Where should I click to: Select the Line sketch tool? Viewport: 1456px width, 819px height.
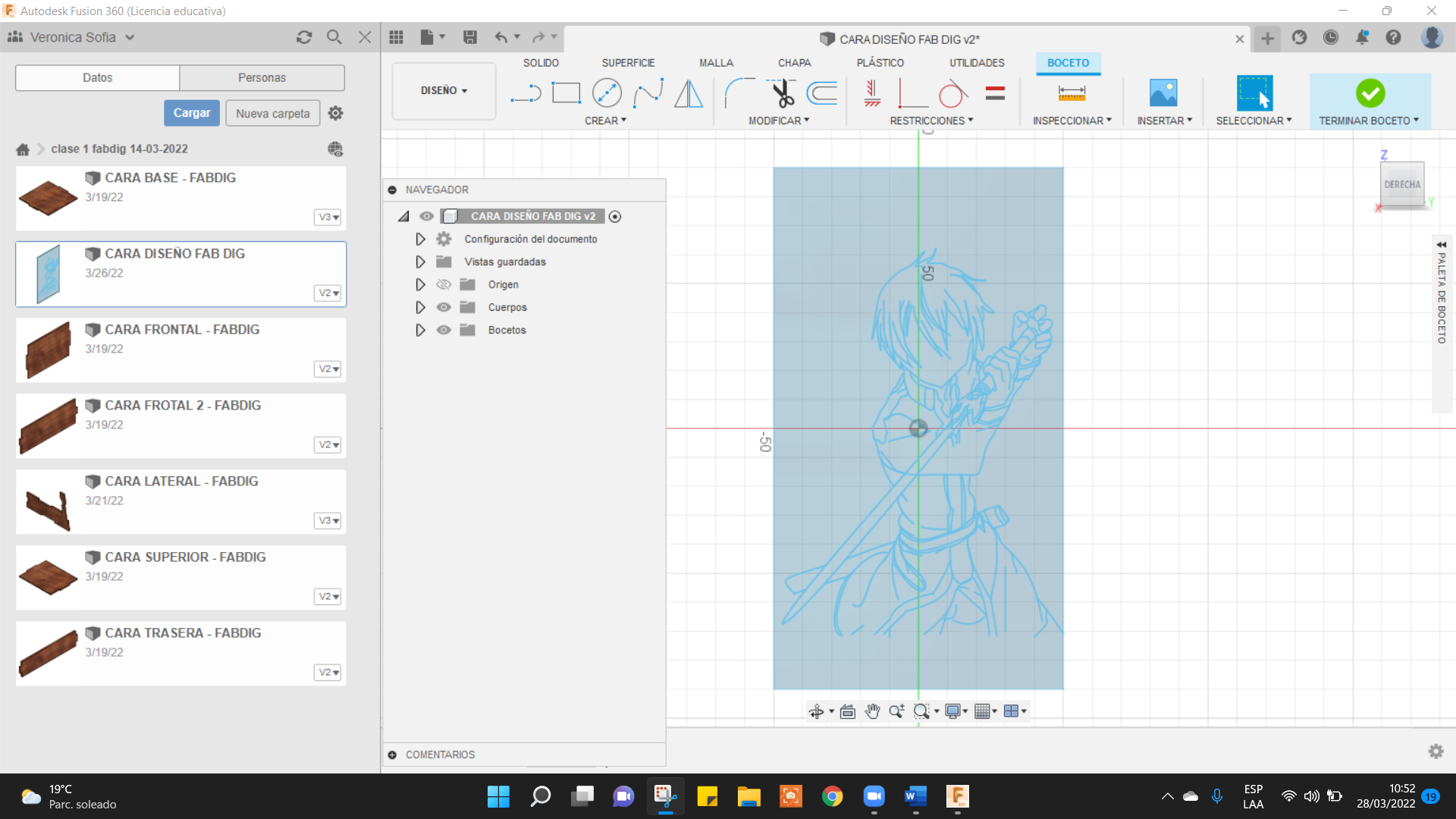(526, 93)
